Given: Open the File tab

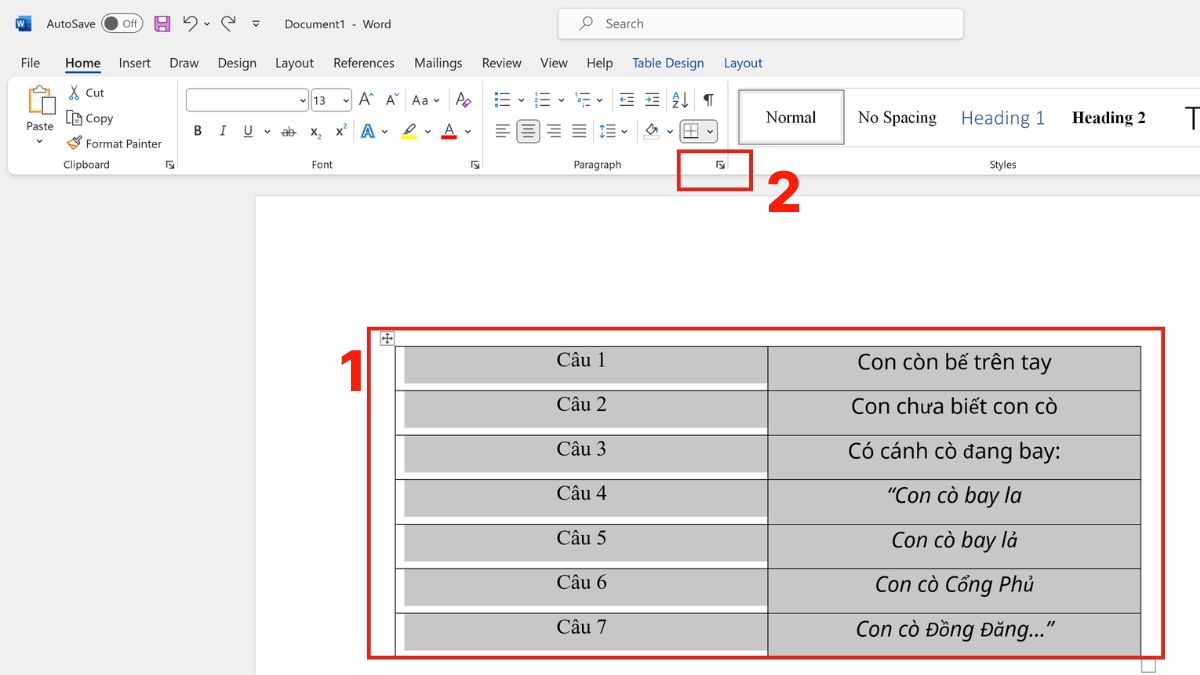Looking at the screenshot, I should (30, 63).
